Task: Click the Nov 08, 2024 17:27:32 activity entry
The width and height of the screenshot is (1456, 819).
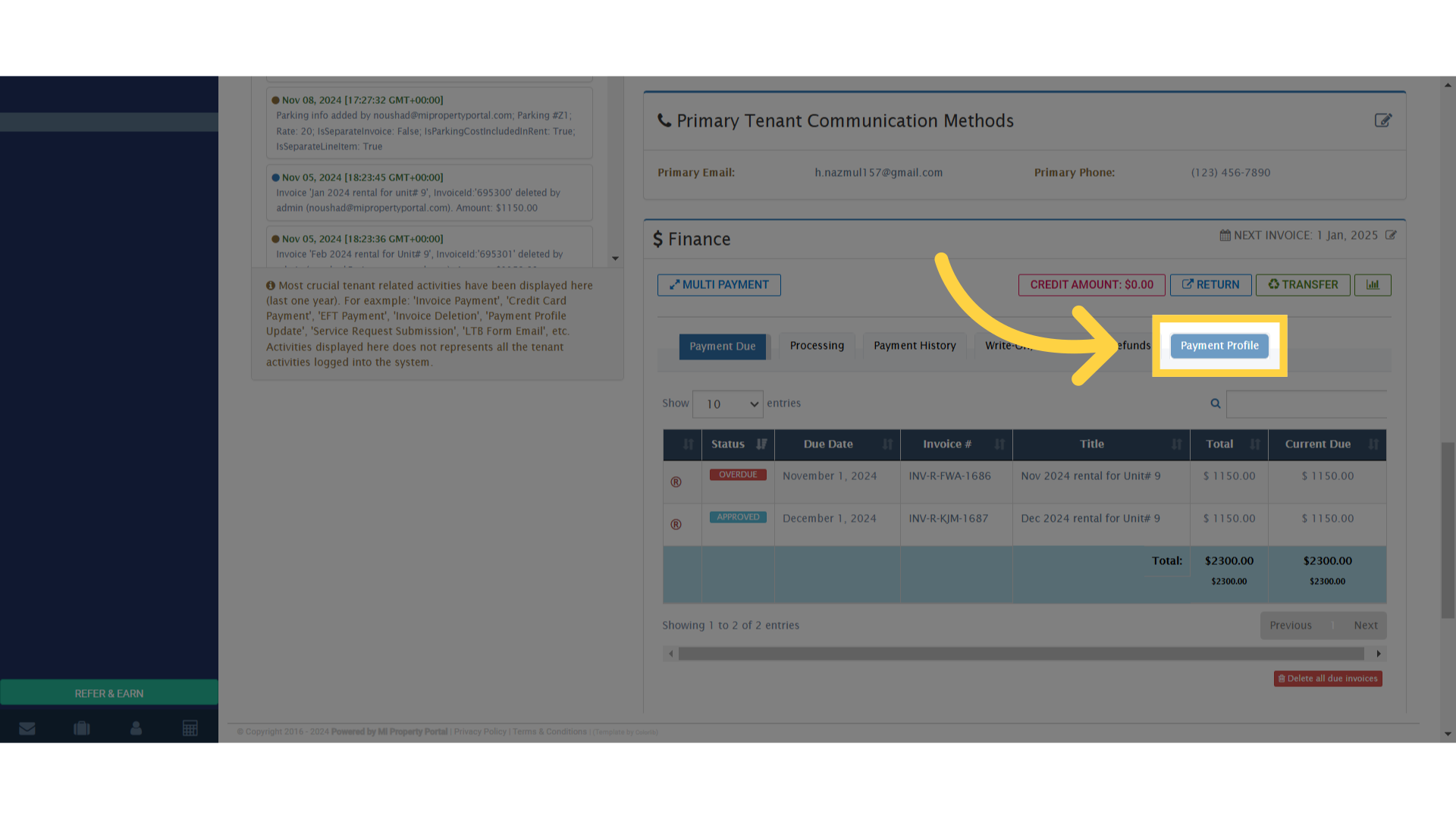Action: [429, 123]
